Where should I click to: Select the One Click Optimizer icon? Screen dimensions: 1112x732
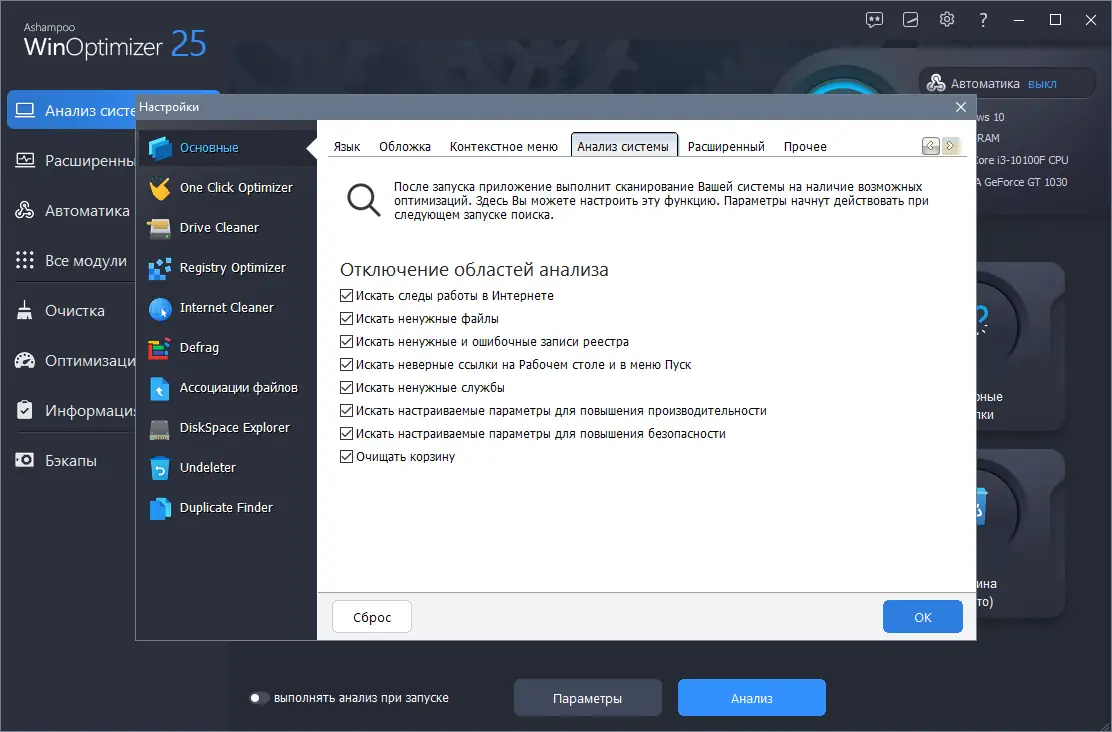coord(160,188)
